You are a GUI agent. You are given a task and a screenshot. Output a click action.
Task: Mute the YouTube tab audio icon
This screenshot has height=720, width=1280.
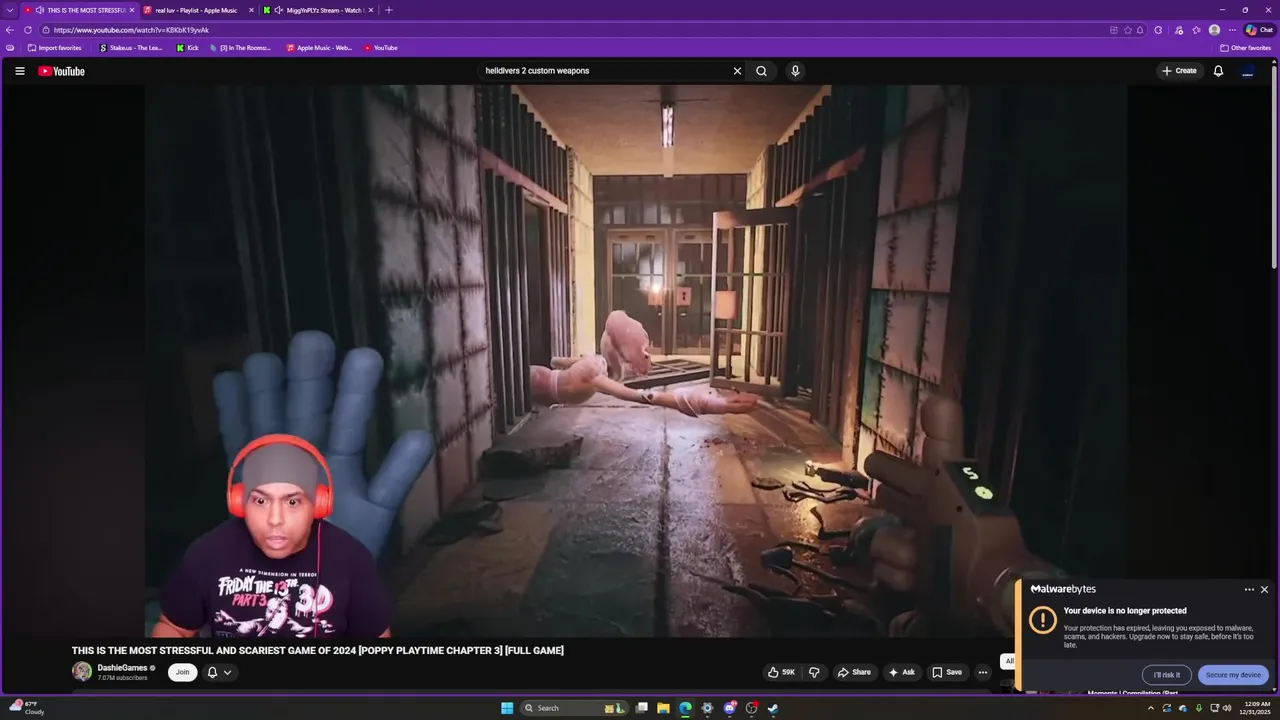click(39, 10)
